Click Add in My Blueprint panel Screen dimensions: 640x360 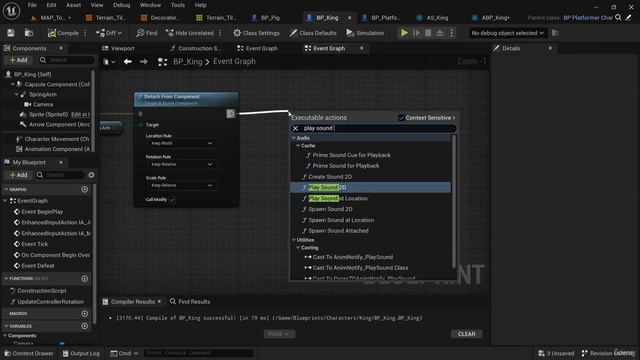[x=19, y=175]
